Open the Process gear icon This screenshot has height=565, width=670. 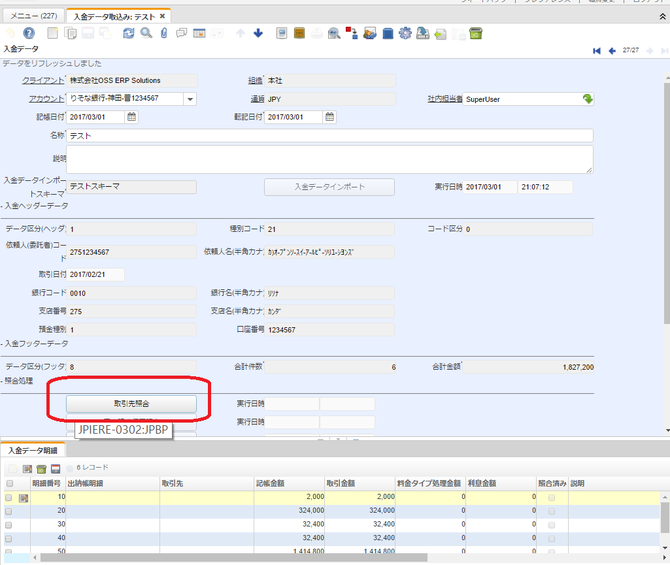tap(405, 33)
